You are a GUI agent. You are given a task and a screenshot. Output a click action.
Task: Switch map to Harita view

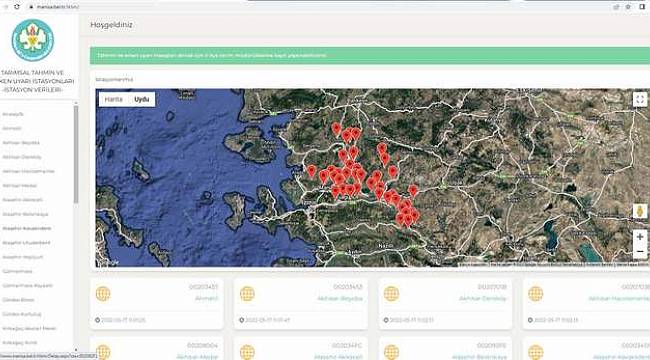tap(113, 100)
